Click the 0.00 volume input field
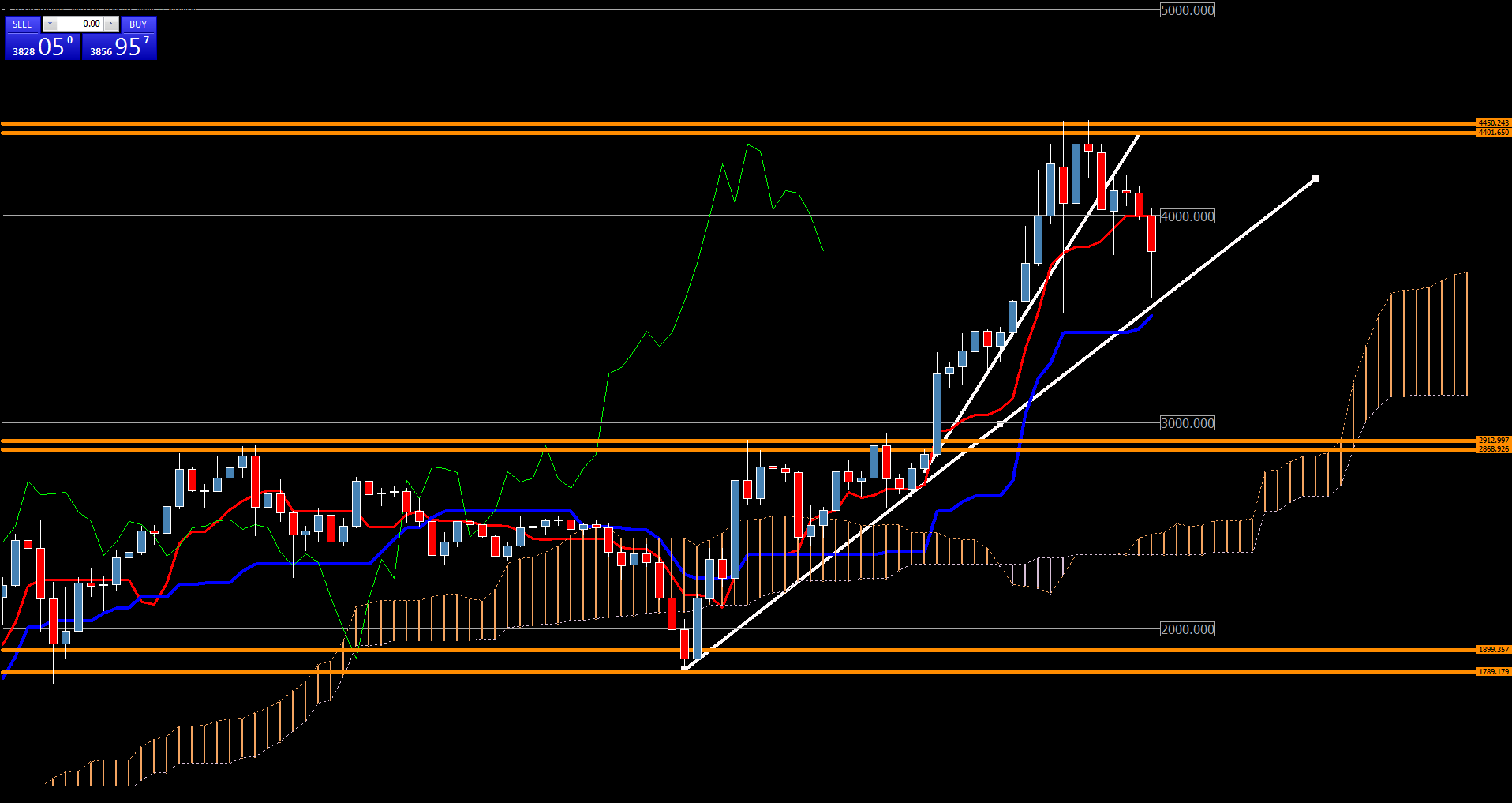This screenshot has width=1512, height=803. 80,24
